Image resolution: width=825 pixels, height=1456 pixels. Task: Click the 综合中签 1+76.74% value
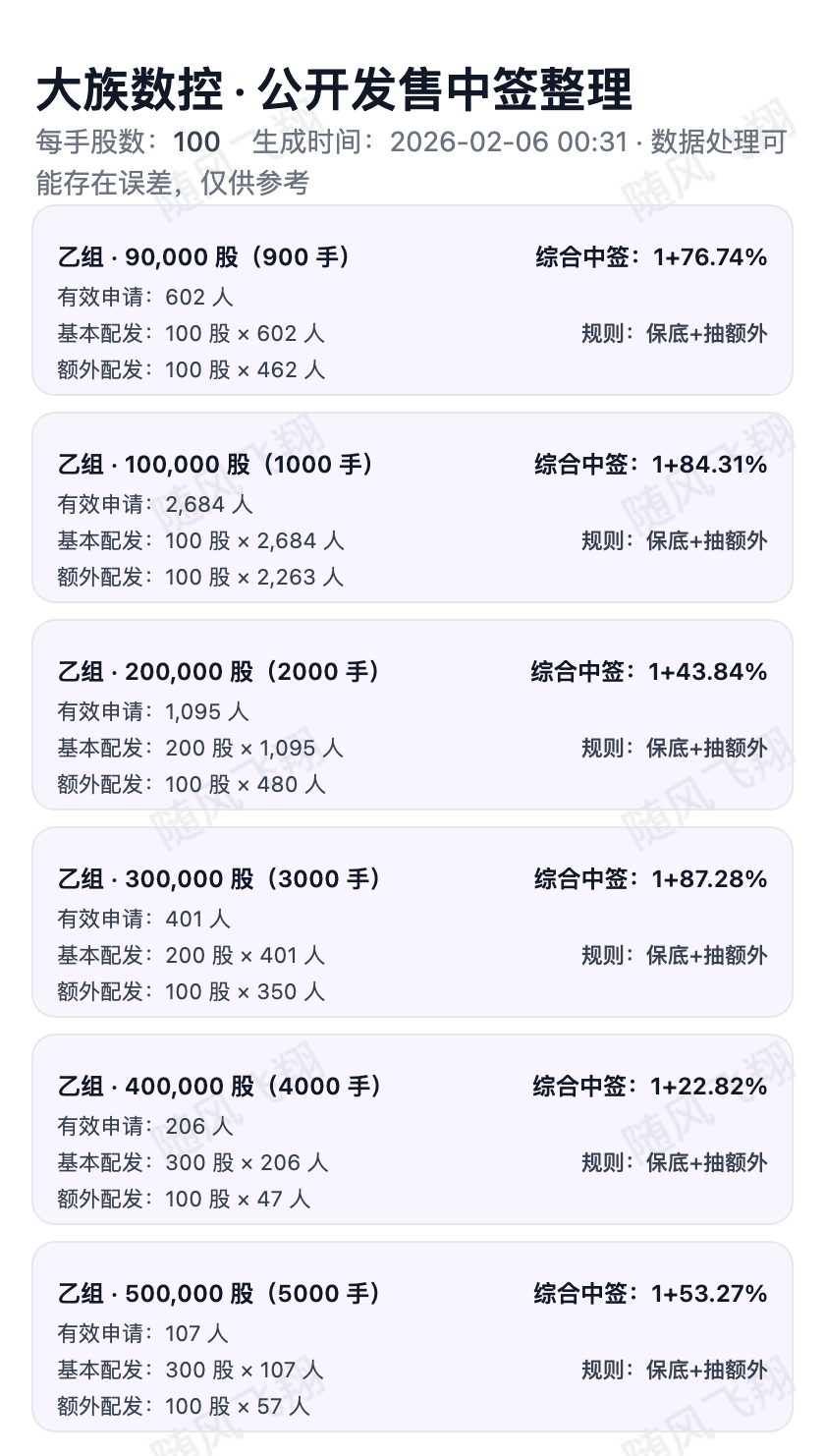point(651,257)
